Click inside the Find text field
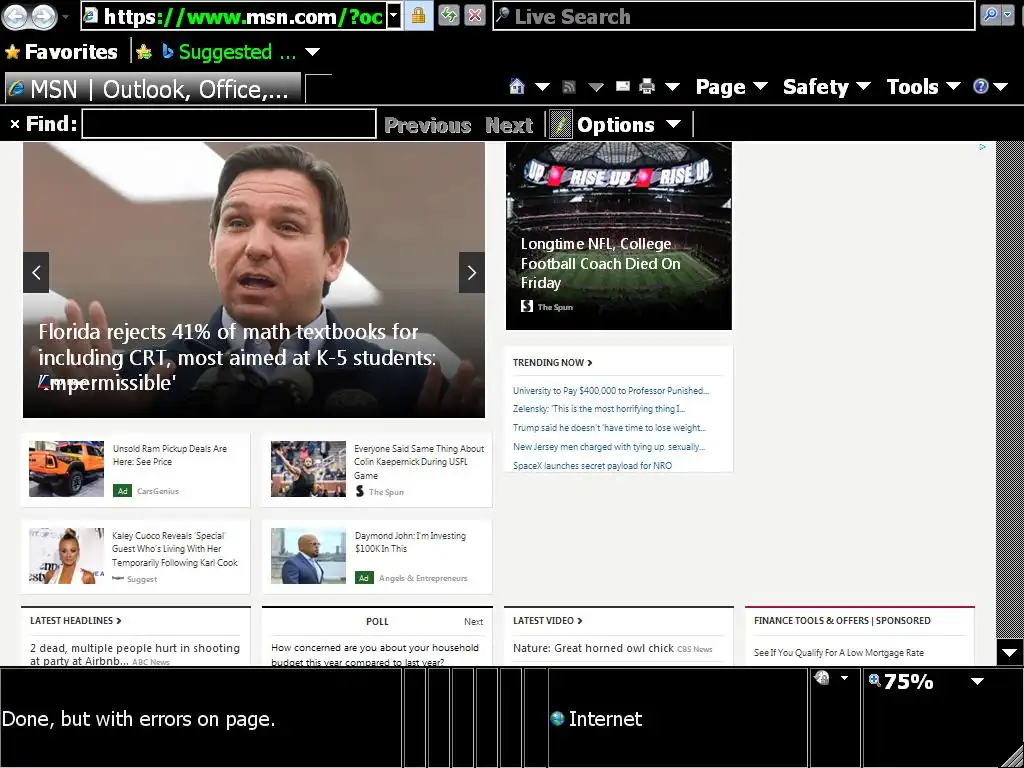 229,124
